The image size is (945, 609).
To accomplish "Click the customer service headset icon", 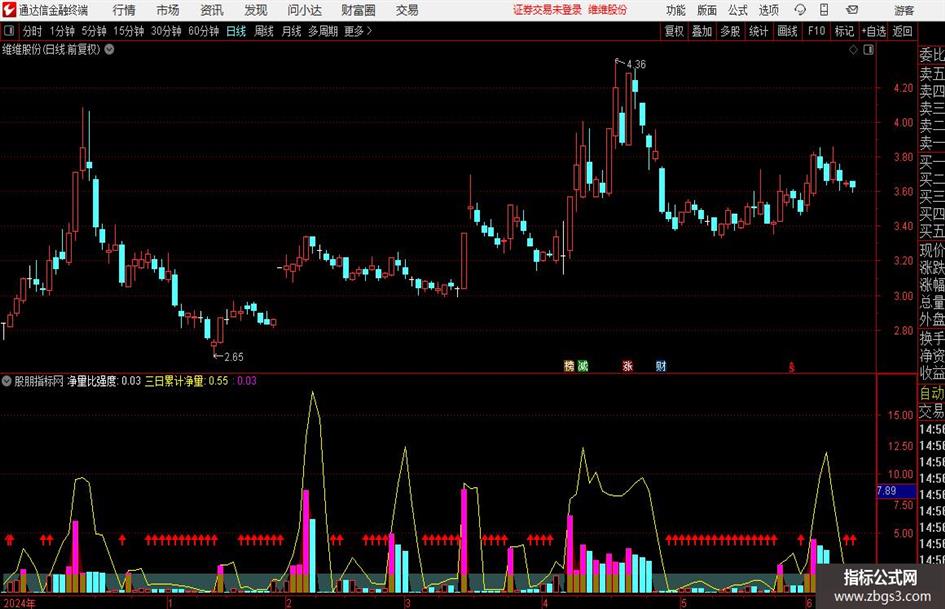I will coord(800,10).
